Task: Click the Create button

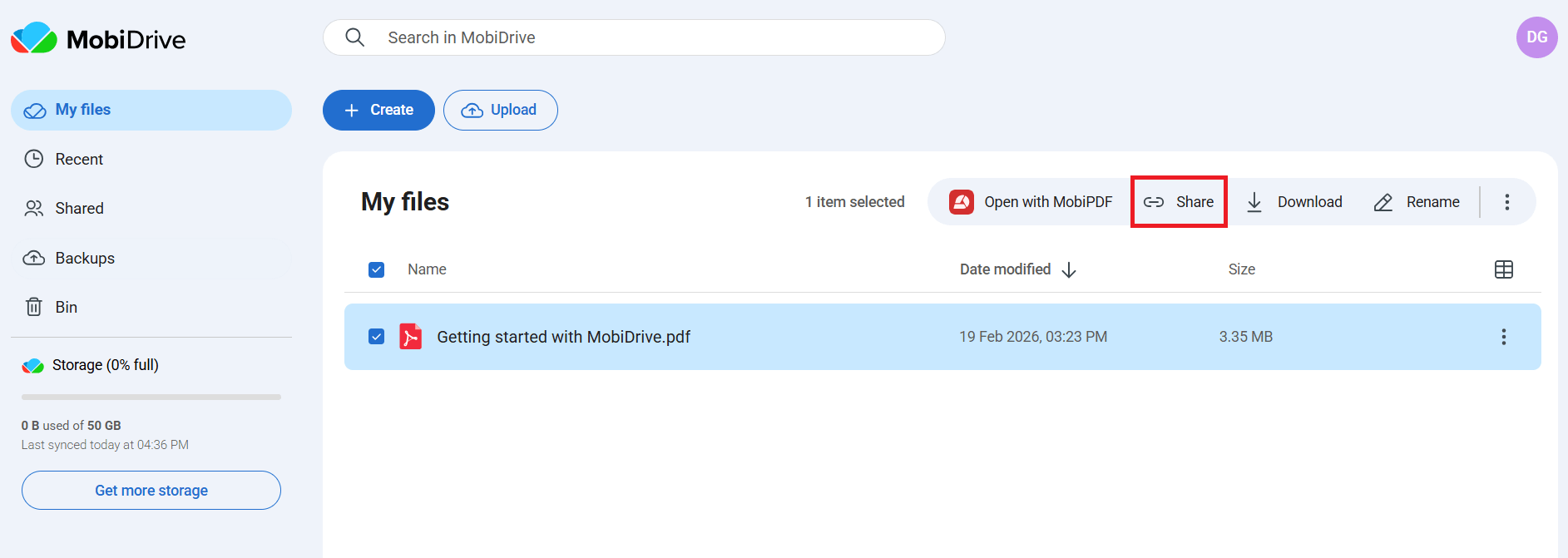Action: tap(378, 110)
